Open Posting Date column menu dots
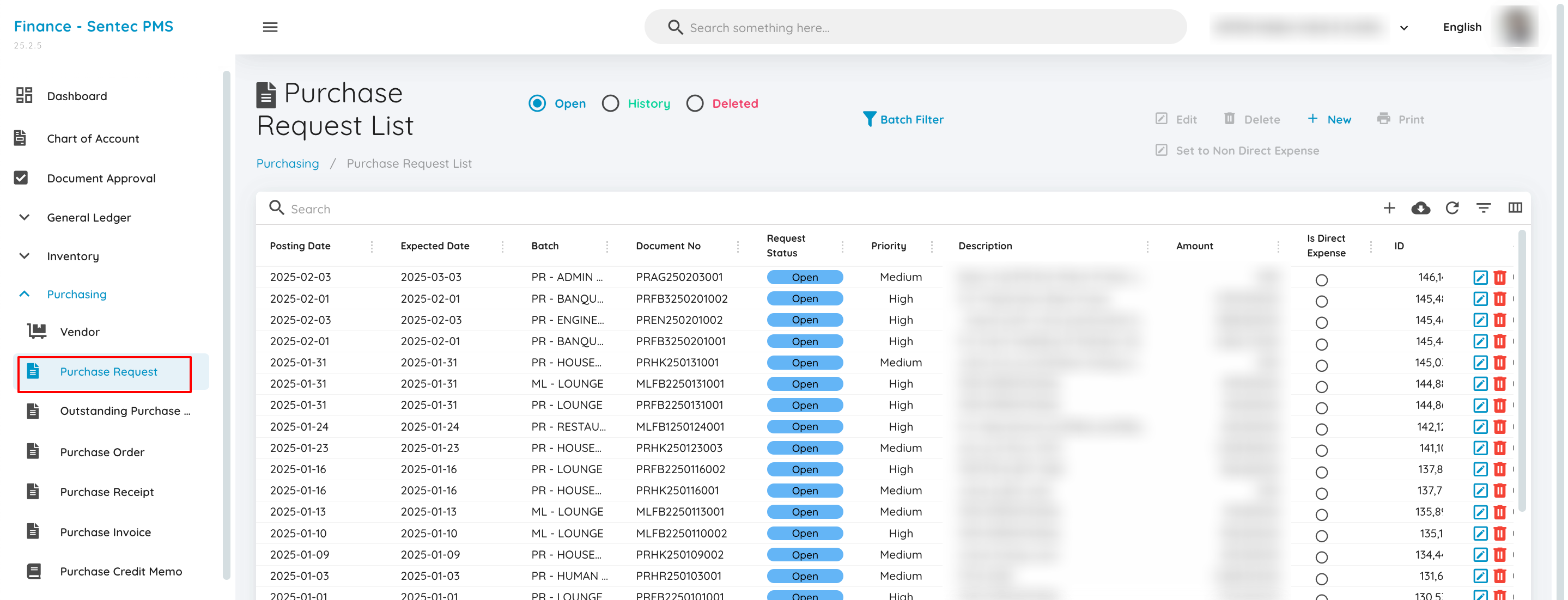Viewport: 1568px width, 600px height. (x=372, y=246)
